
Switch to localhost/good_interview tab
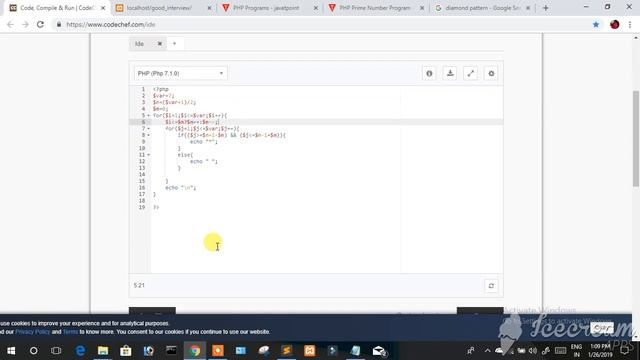click(x=159, y=8)
